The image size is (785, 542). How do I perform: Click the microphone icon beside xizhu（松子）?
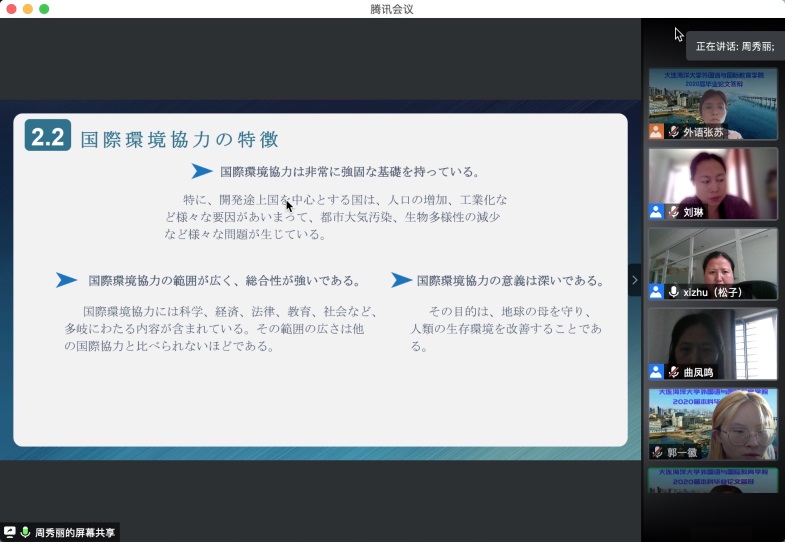674,291
